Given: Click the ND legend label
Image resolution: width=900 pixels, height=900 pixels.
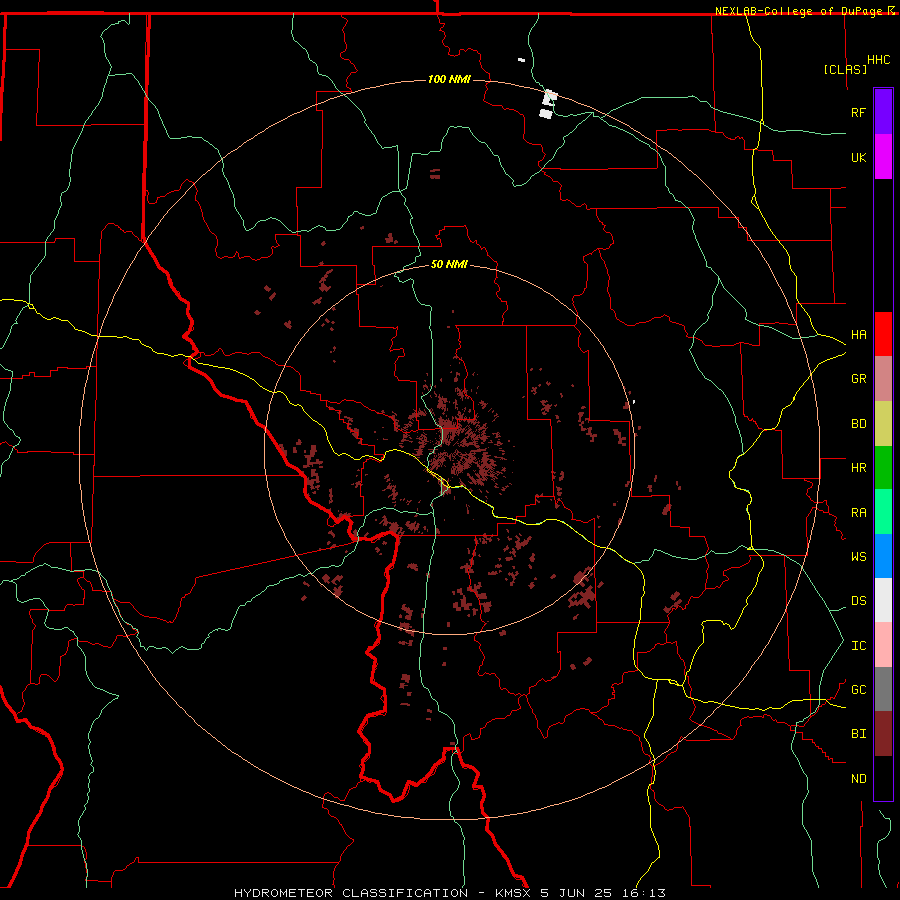Looking at the screenshot, I should coord(858,778).
